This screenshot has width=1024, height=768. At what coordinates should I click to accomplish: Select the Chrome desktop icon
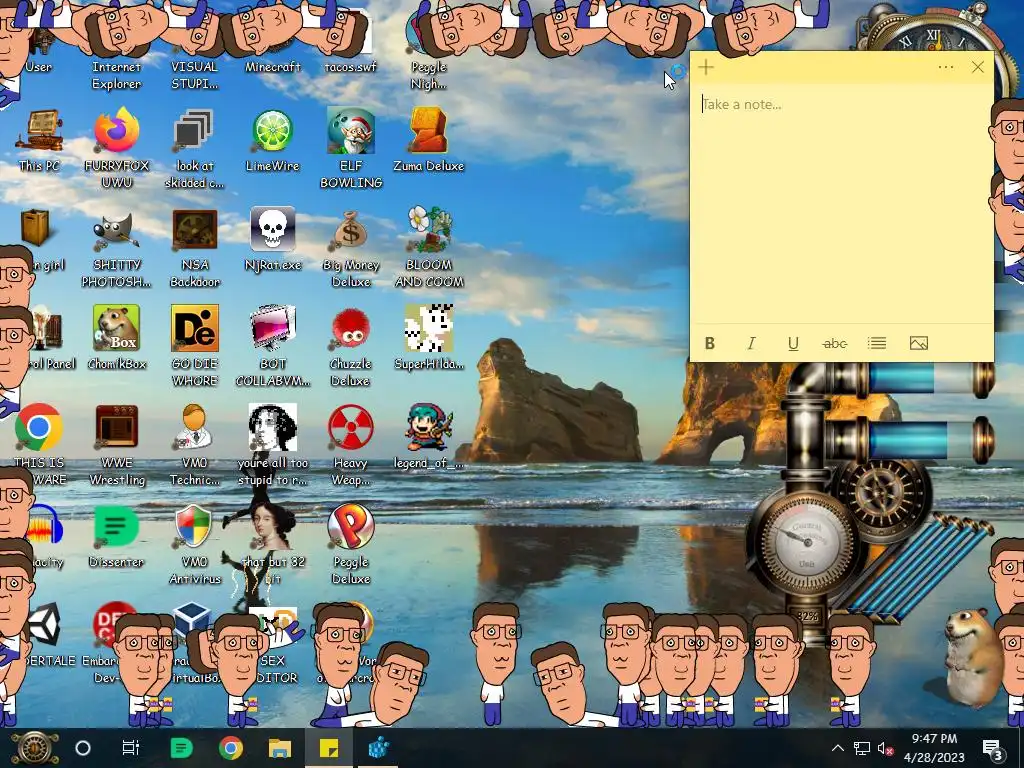click(x=39, y=428)
